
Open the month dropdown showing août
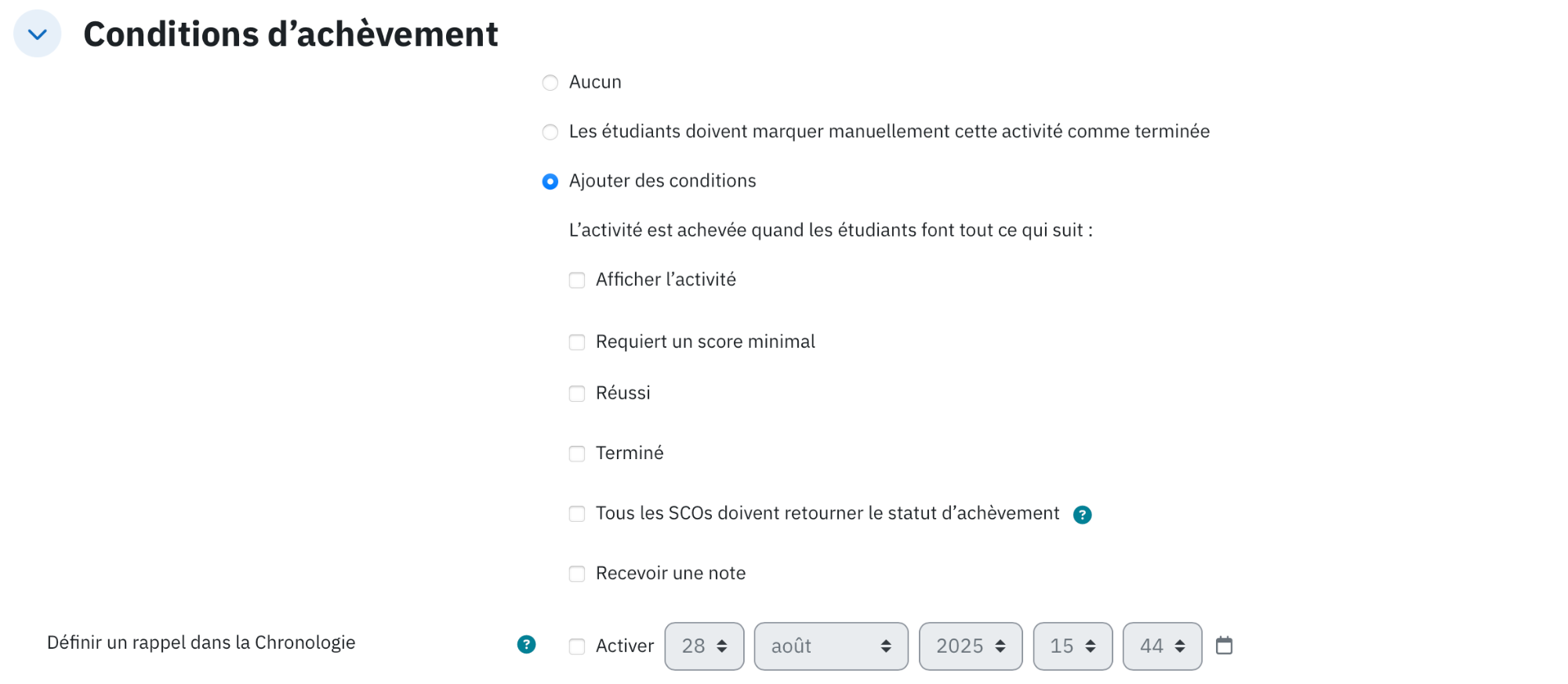tap(831, 646)
